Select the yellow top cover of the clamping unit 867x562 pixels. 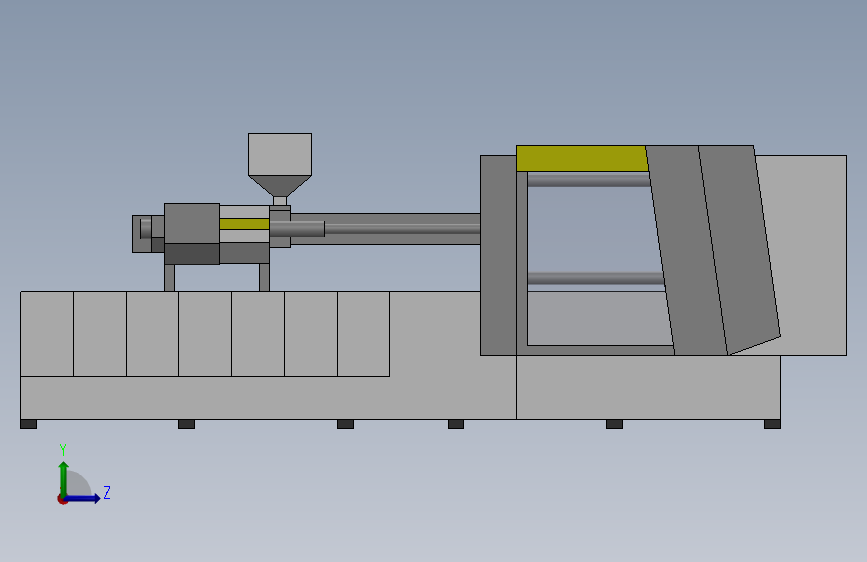click(x=582, y=158)
